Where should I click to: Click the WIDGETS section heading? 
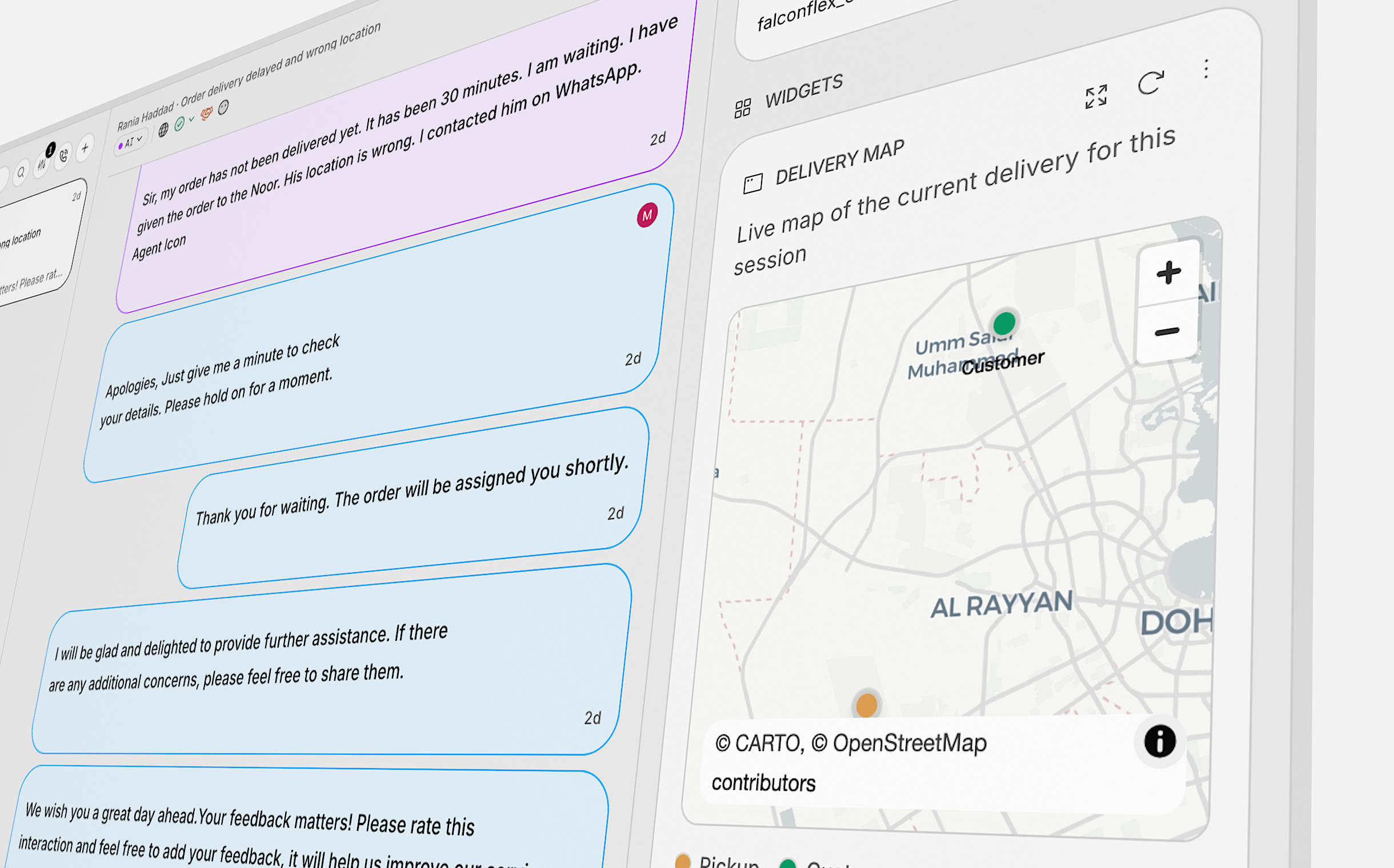pyautogui.click(x=804, y=91)
